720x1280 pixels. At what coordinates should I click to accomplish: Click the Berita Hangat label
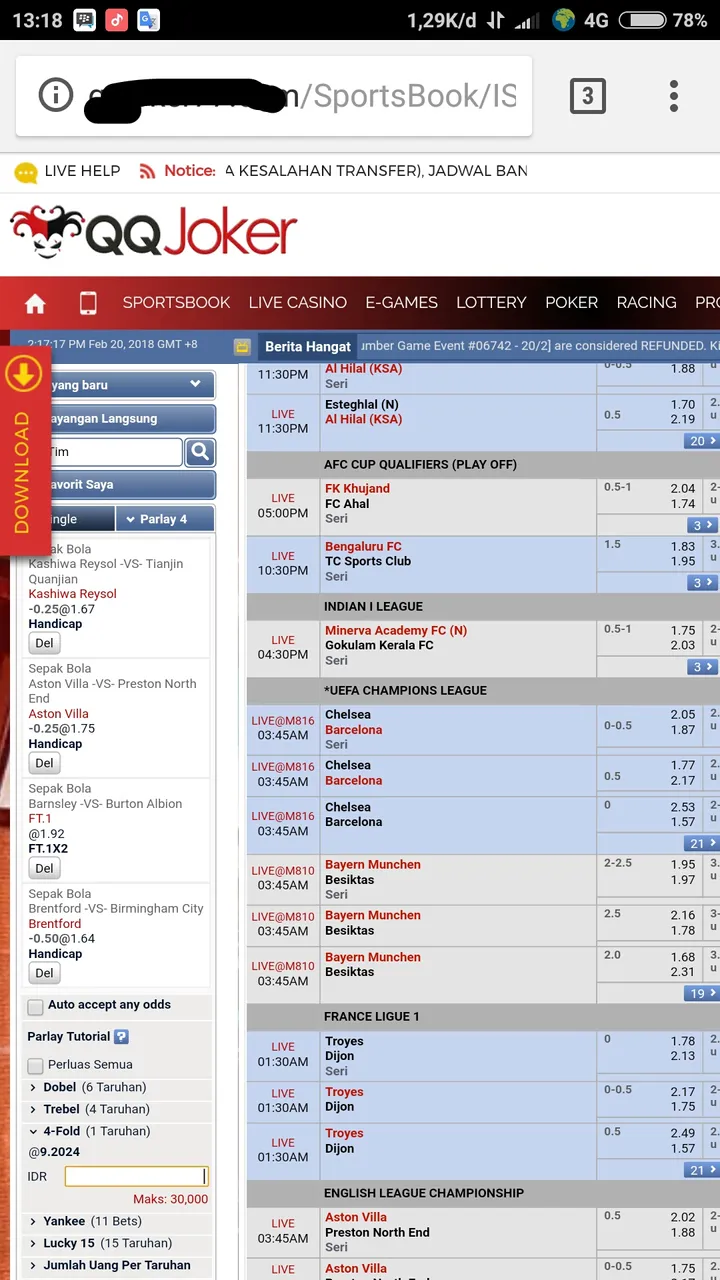point(308,347)
